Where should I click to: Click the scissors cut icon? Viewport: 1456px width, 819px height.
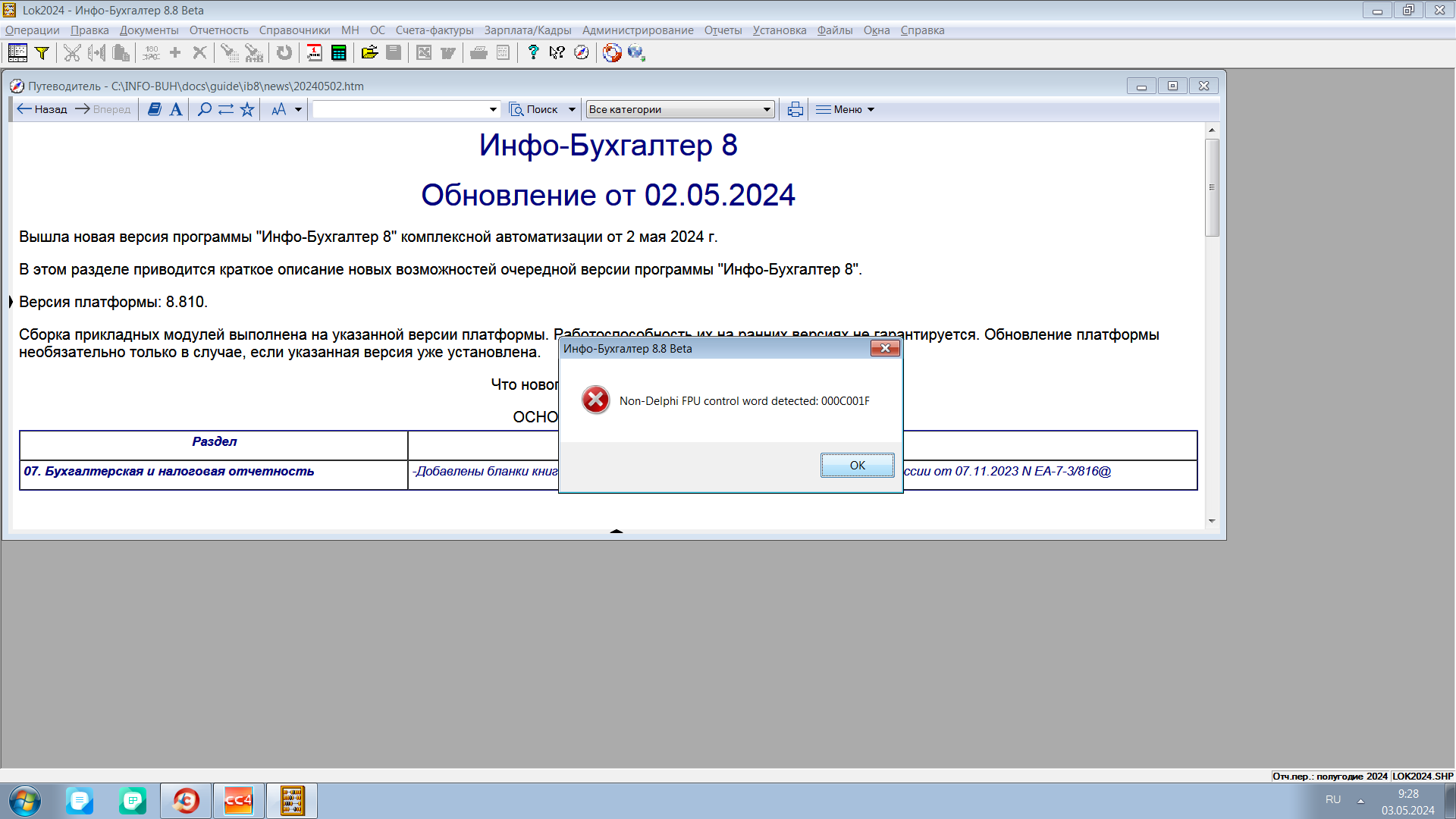tap(72, 52)
